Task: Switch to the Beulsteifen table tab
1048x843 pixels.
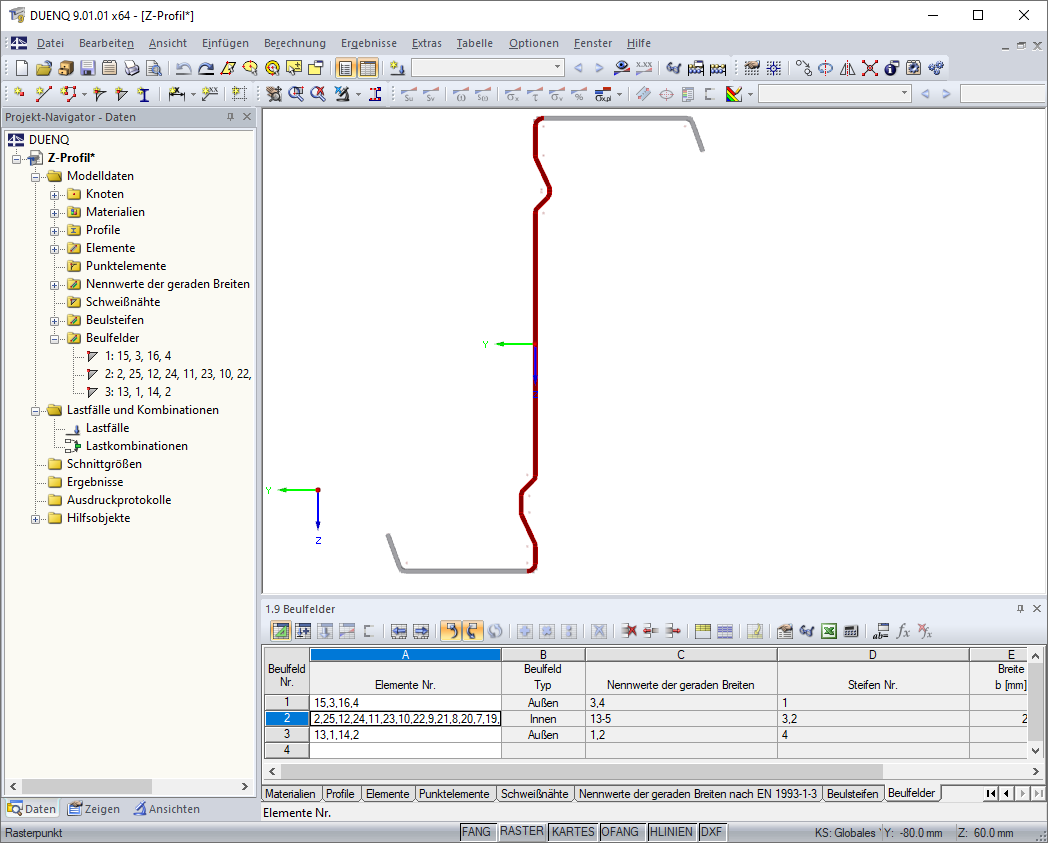Action: [x=852, y=794]
